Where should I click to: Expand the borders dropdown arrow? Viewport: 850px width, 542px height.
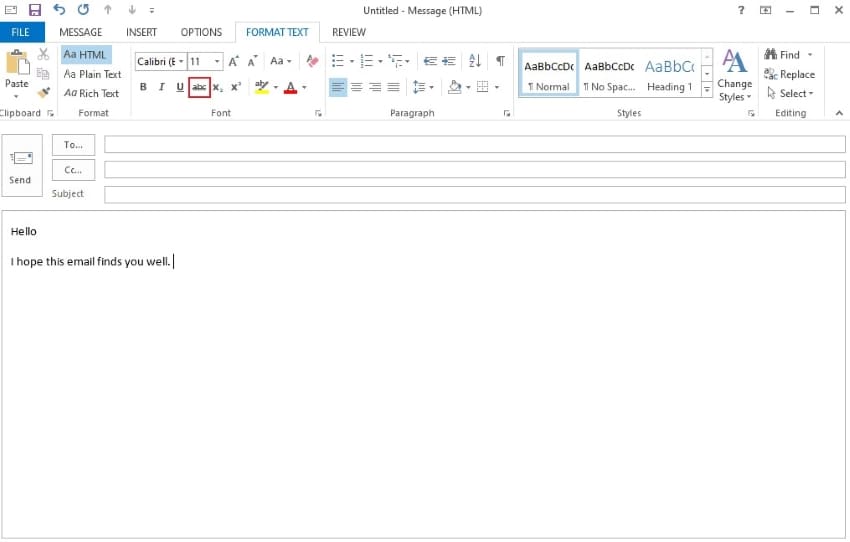[497, 87]
